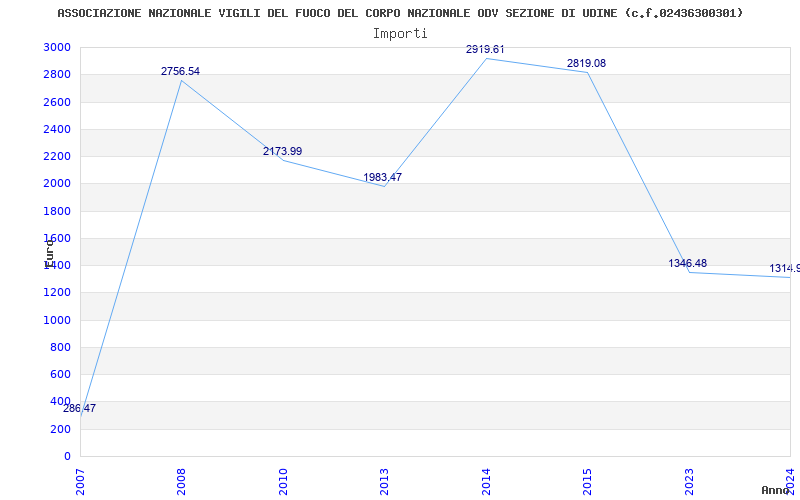Click the 2013 x-axis year label
Image resolution: width=800 pixels, height=500 pixels.
point(384,482)
